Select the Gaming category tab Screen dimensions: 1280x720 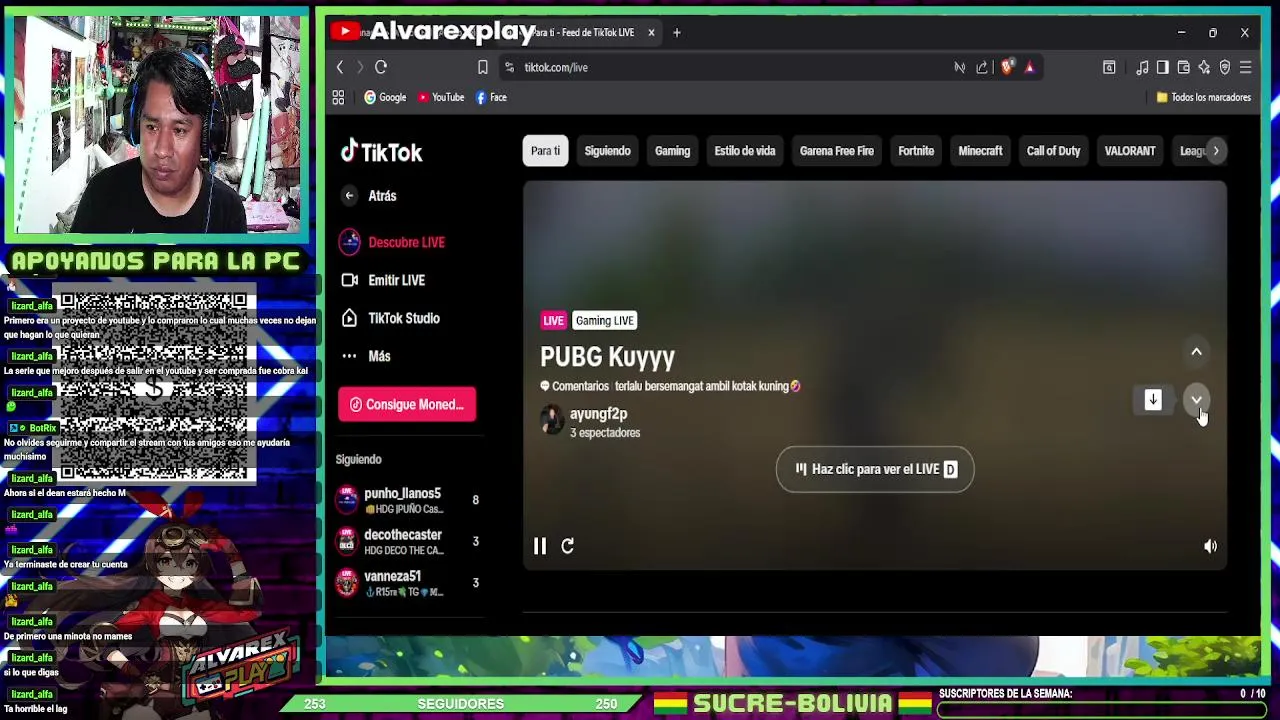click(x=672, y=151)
